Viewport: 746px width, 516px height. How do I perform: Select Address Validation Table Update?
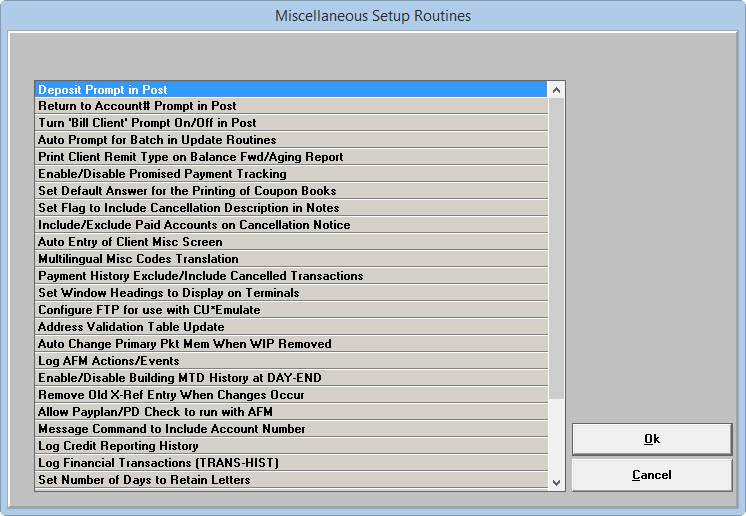point(290,327)
